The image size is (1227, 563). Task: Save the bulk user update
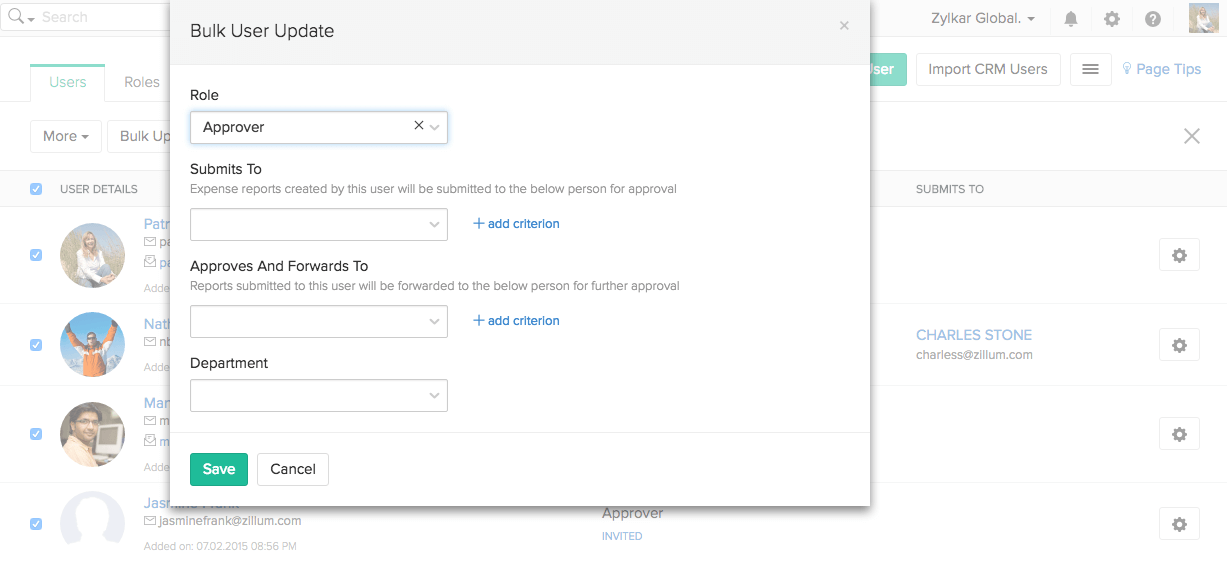[219, 469]
